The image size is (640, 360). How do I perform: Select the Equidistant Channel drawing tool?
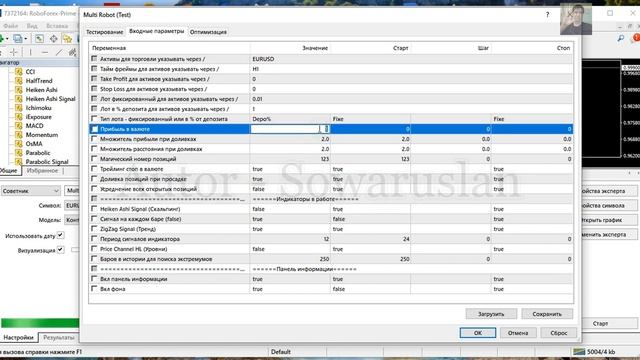[x=73, y=52]
